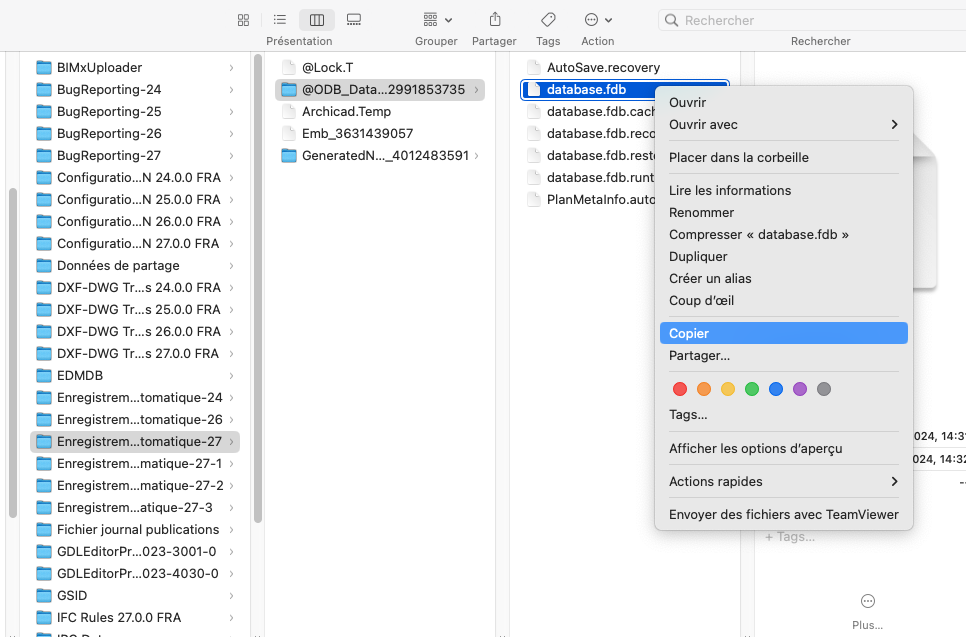
Task: Apply the green tag color
Action: (752, 389)
